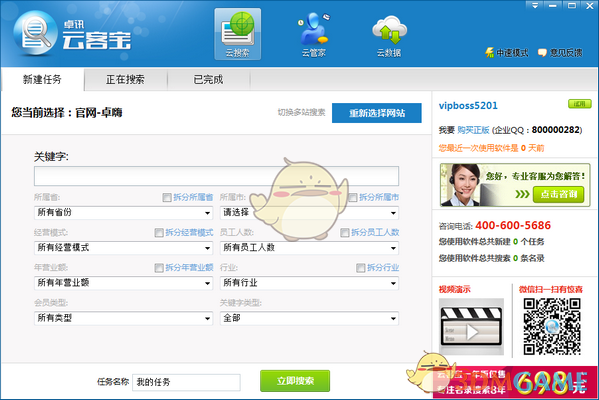
Task: Open the 所有经营模式 dropdown
Action: (x=123, y=248)
